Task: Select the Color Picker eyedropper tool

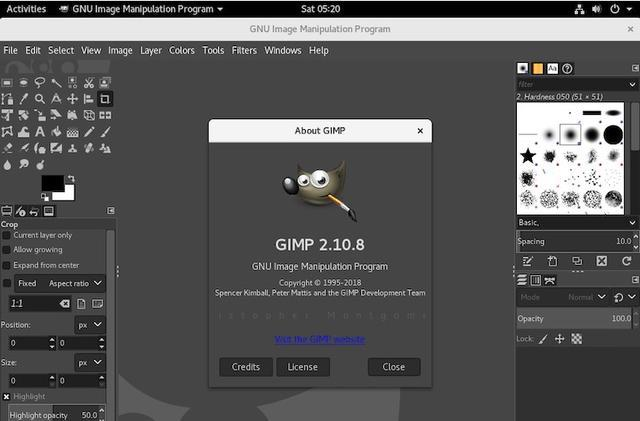Action: pyautogui.click(x=23, y=99)
